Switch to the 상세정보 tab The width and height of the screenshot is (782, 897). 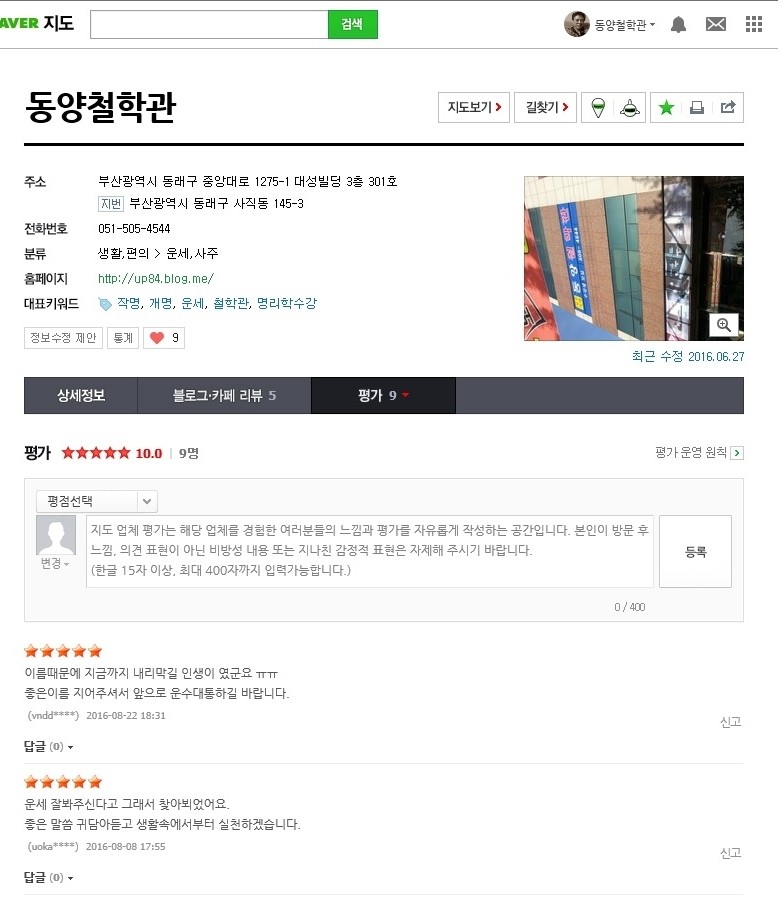coord(81,395)
